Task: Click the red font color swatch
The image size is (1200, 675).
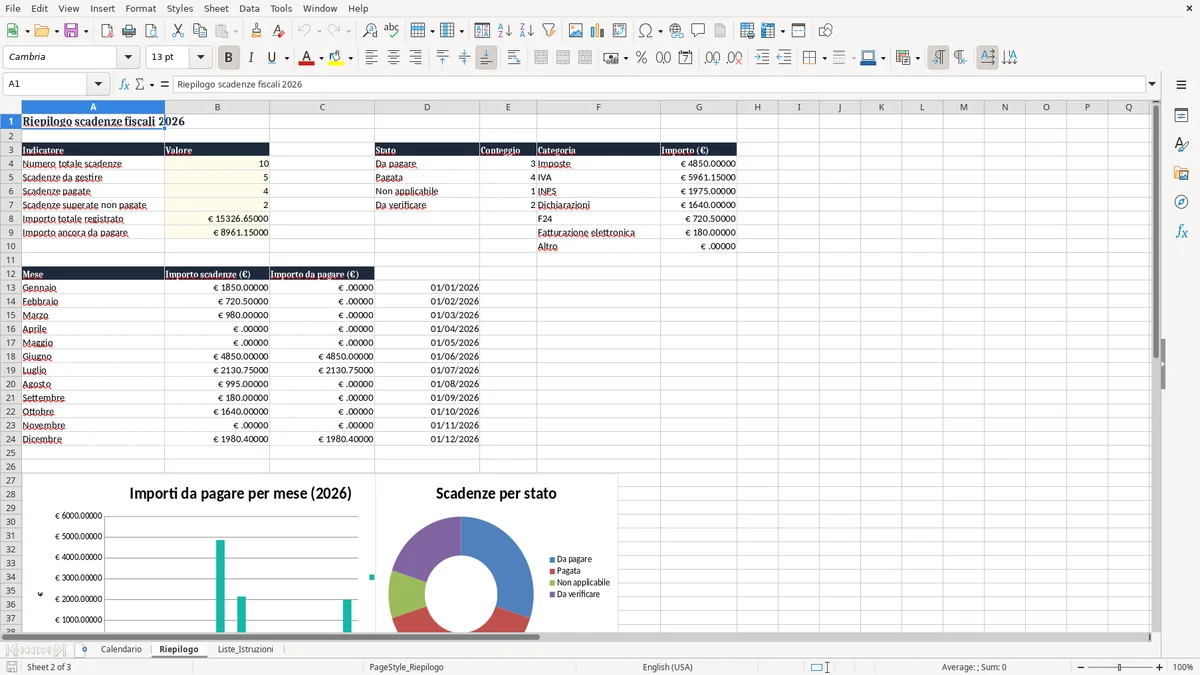Action: [306, 58]
